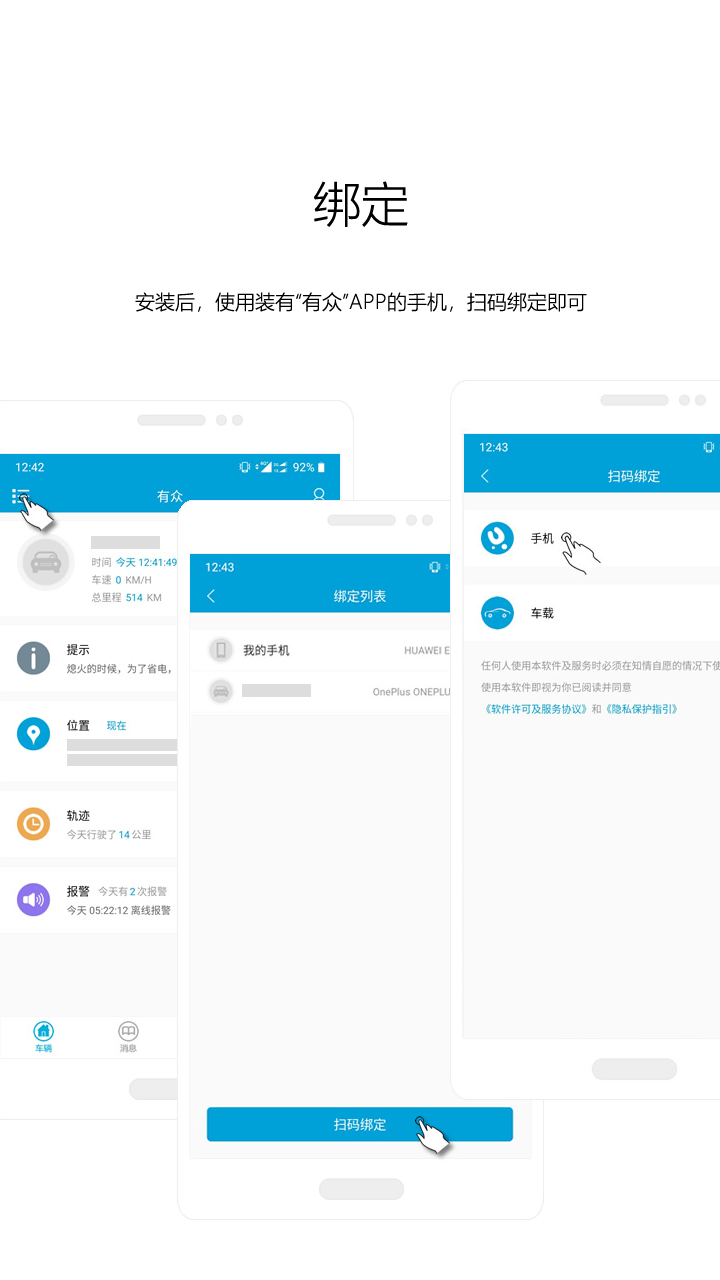
Task: Click vibrate icon in 有众 status bar
Action: click(x=245, y=467)
